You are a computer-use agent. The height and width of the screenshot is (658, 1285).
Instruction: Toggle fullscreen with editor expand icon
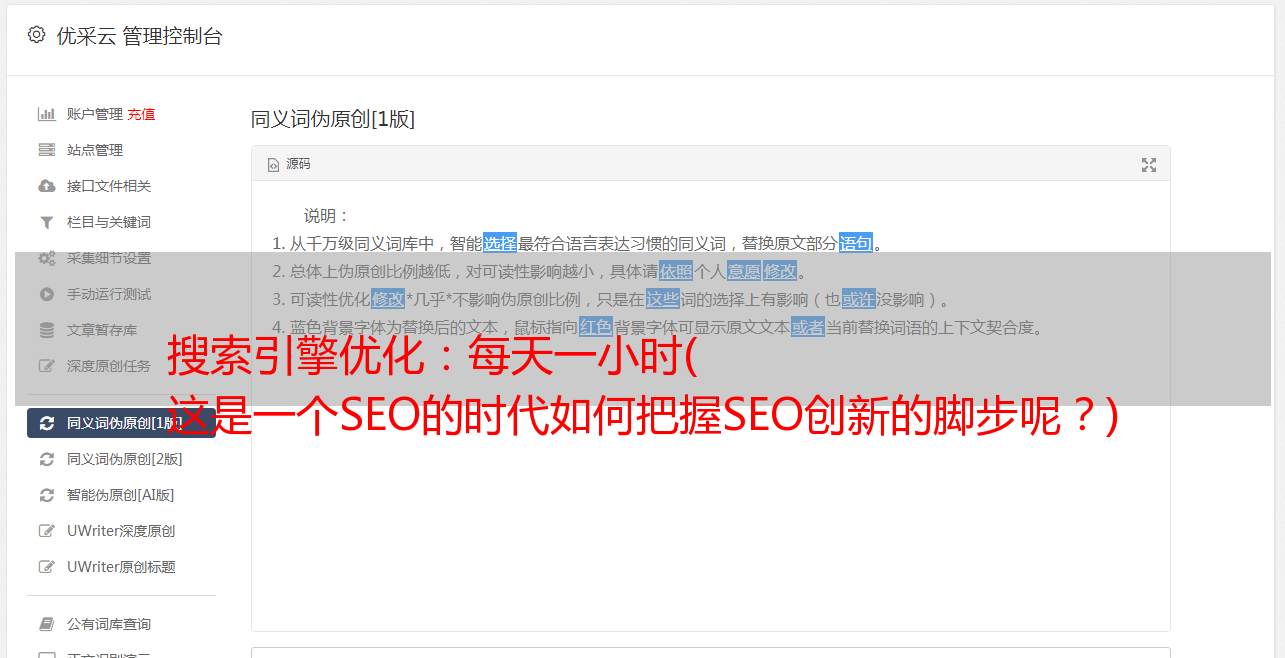[x=1149, y=165]
